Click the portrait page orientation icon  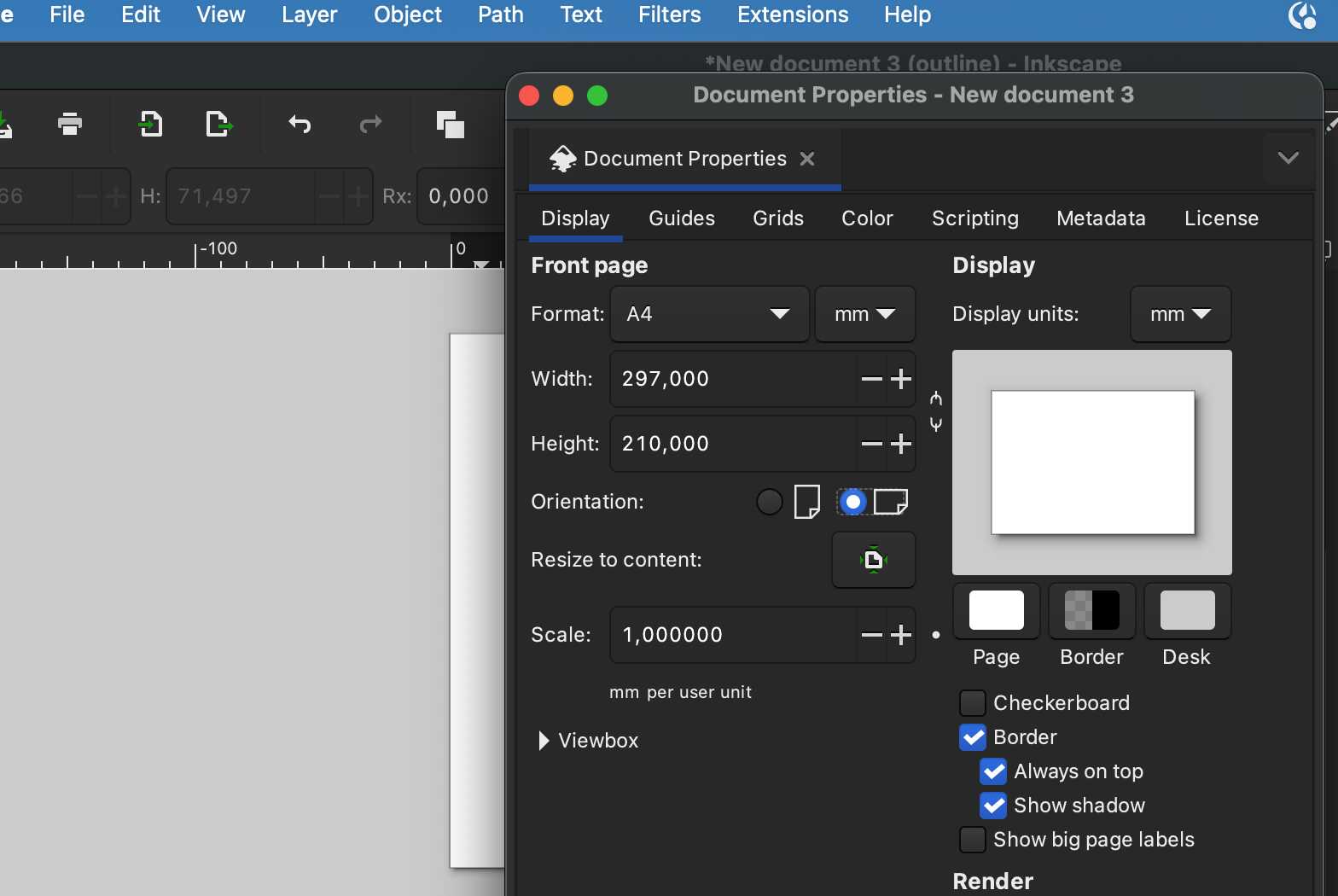point(806,502)
